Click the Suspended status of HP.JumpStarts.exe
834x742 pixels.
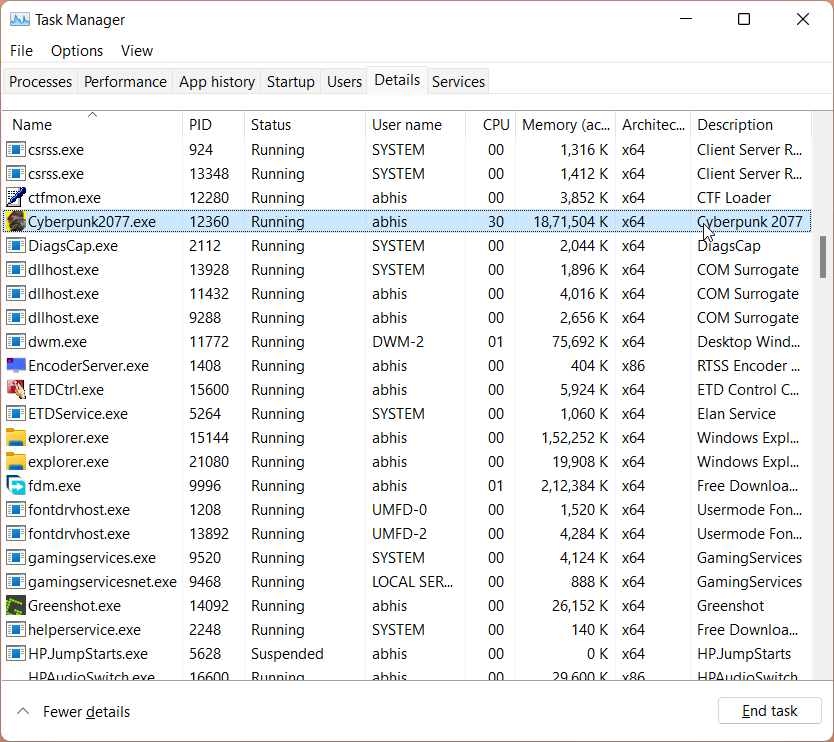[x=287, y=654]
